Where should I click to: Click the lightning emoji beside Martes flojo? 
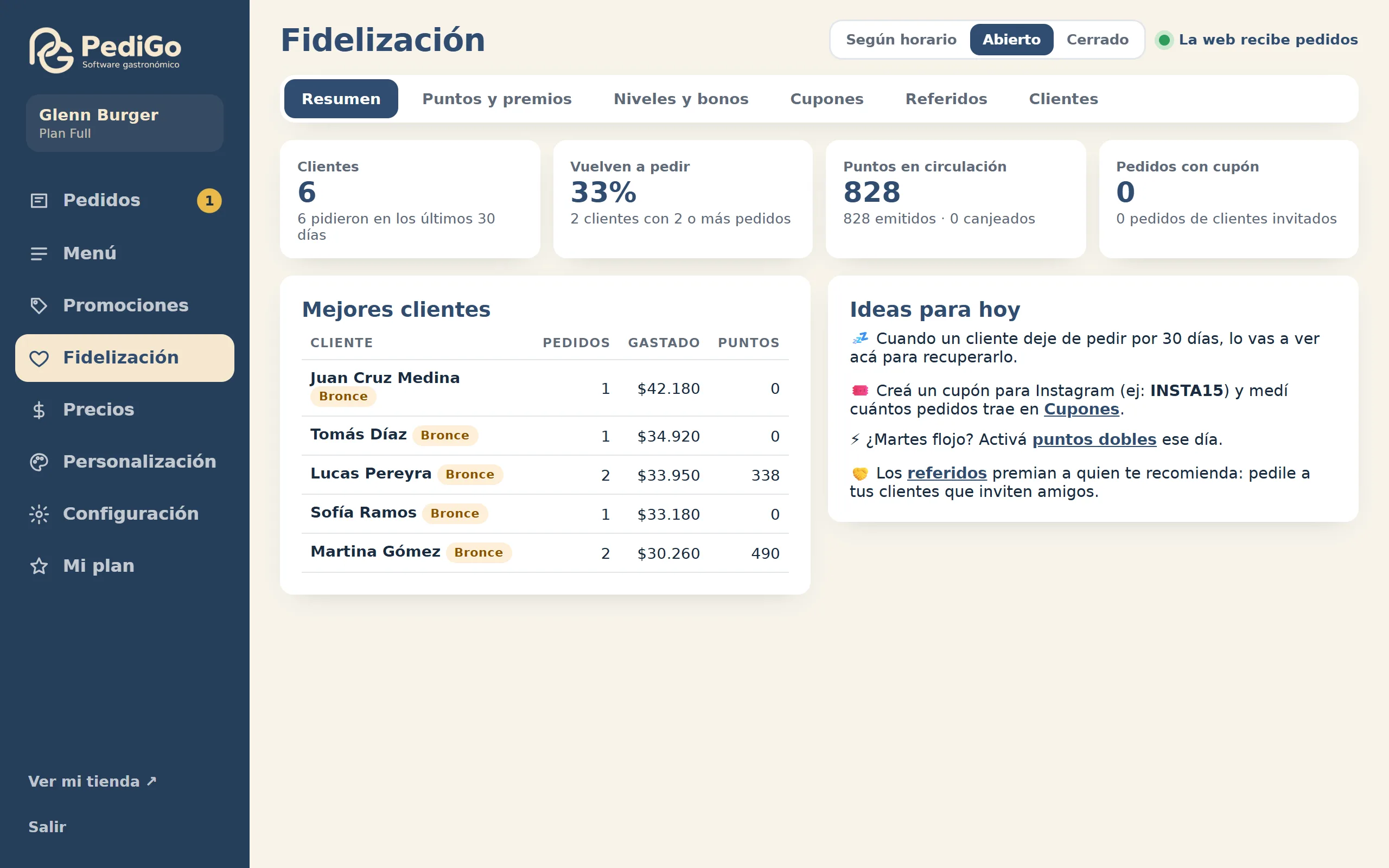pos(855,439)
